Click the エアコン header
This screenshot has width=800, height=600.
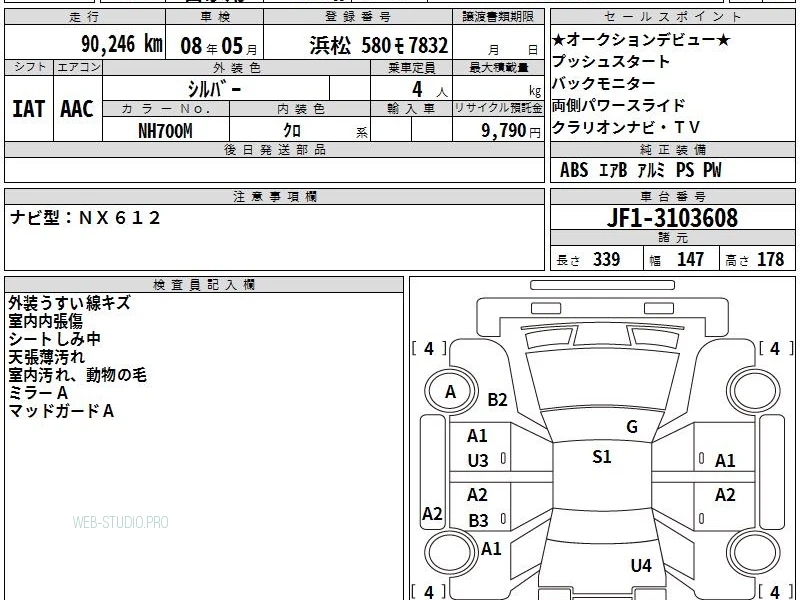[x=78, y=67]
